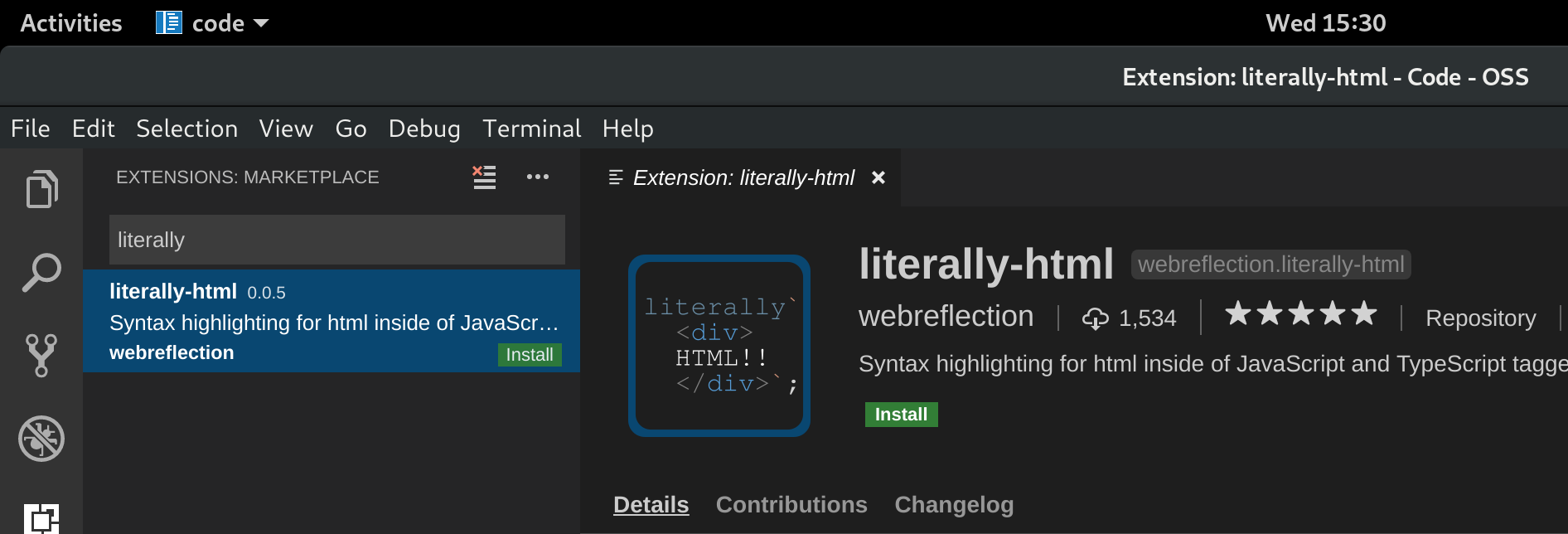Click the webreflection name in list item
1568x534 pixels.
(172, 352)
